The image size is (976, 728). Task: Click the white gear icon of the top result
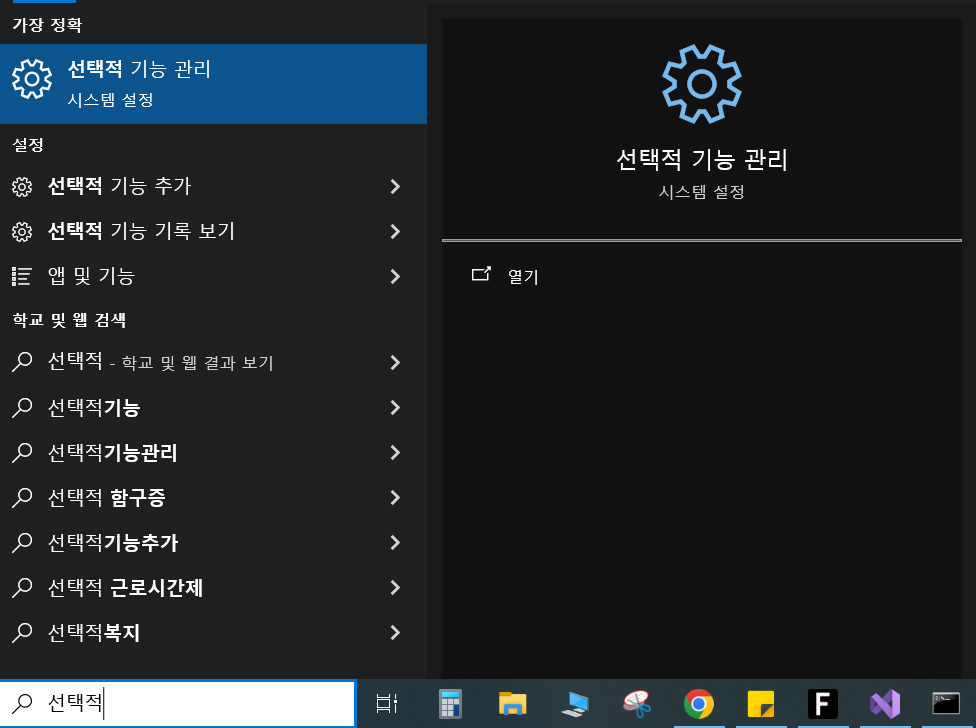32,79
